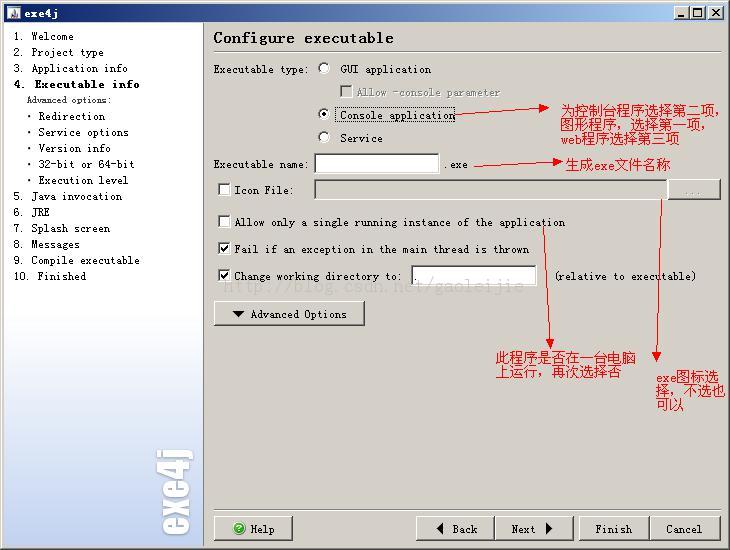Open step 3 Application info
The image size is (730, 550).
[70, 68]
